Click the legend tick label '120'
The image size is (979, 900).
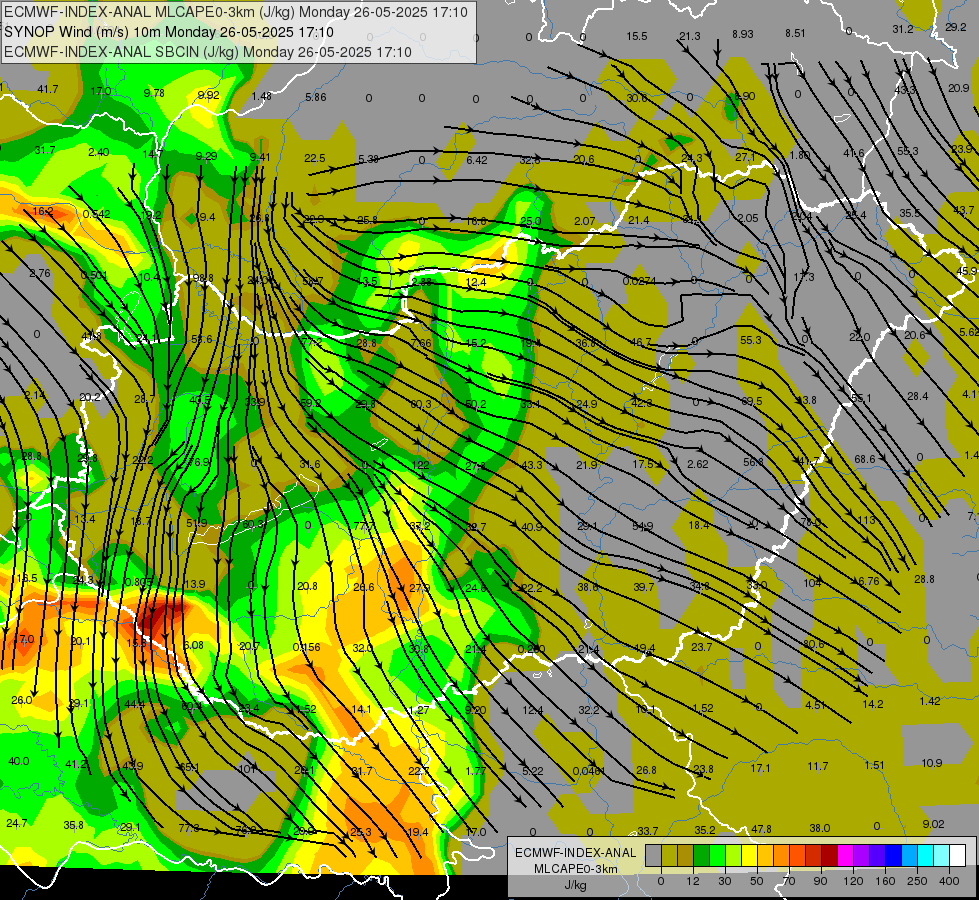853,881
